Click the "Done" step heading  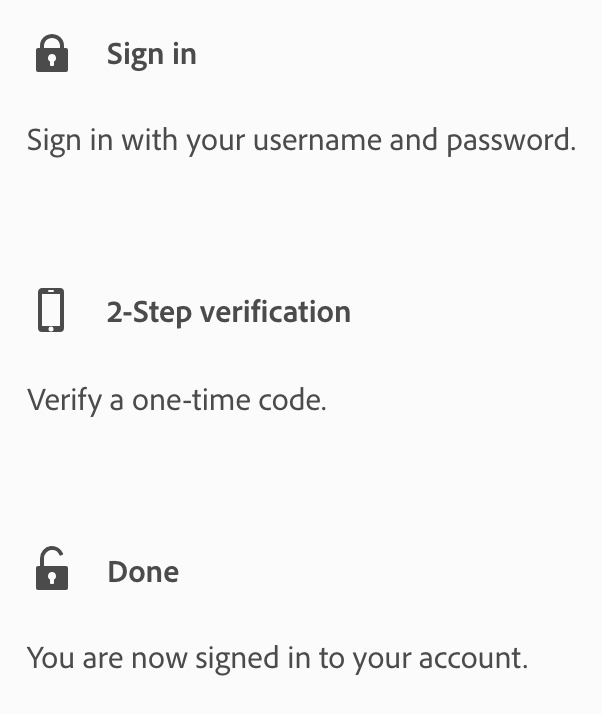tap(143, 572)
